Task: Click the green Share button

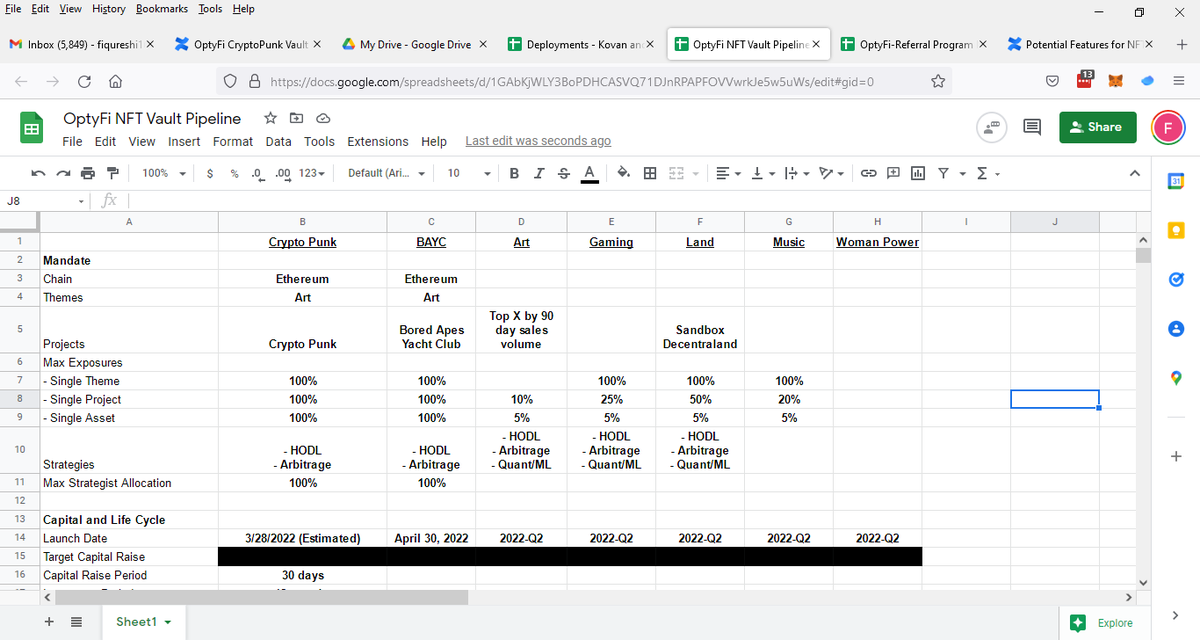Action: pyautogui.click(x=1097, y=127)
